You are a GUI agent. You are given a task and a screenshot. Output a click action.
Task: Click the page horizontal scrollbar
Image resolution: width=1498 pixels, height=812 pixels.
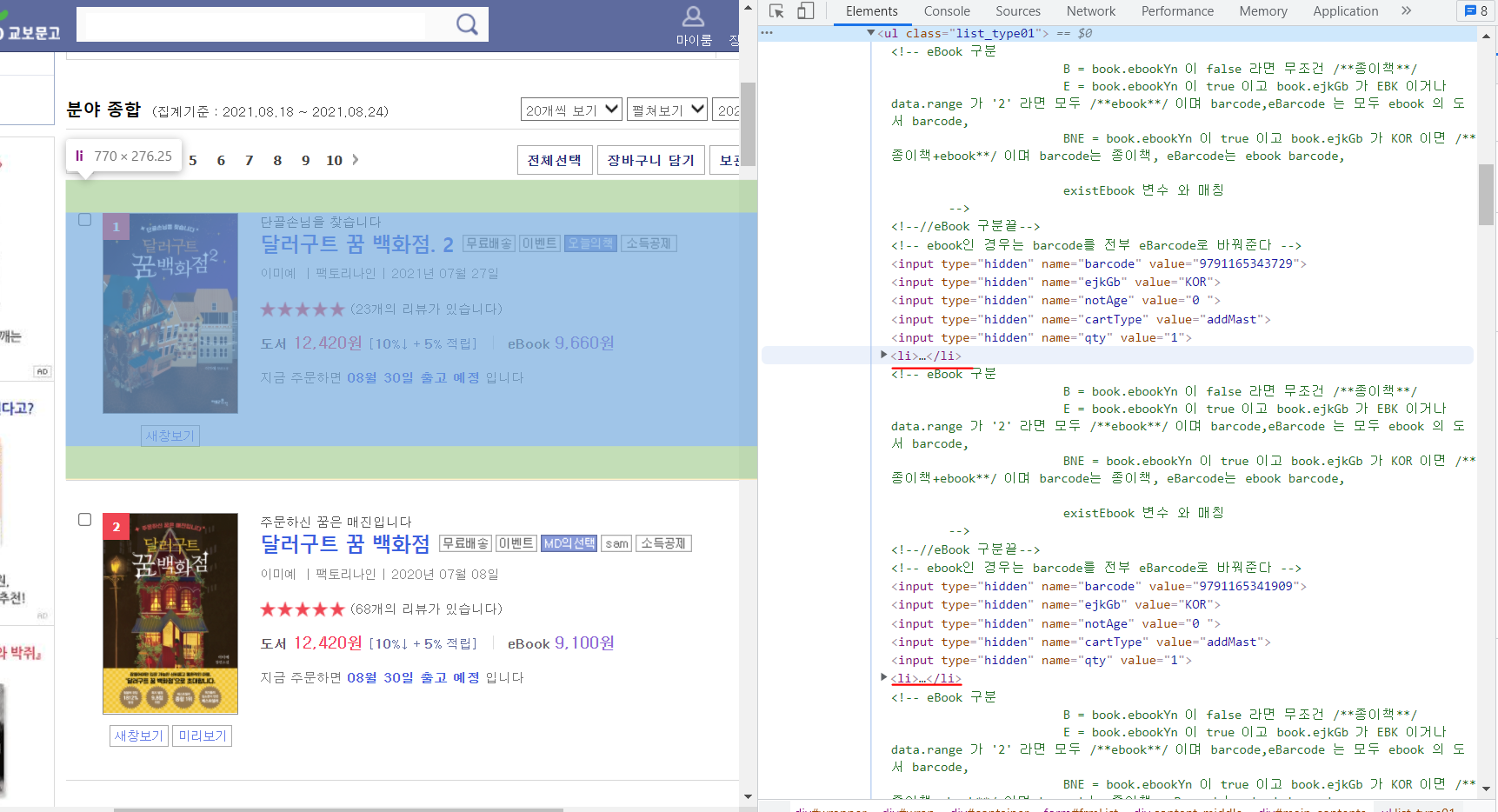click(x=338, y=809)
